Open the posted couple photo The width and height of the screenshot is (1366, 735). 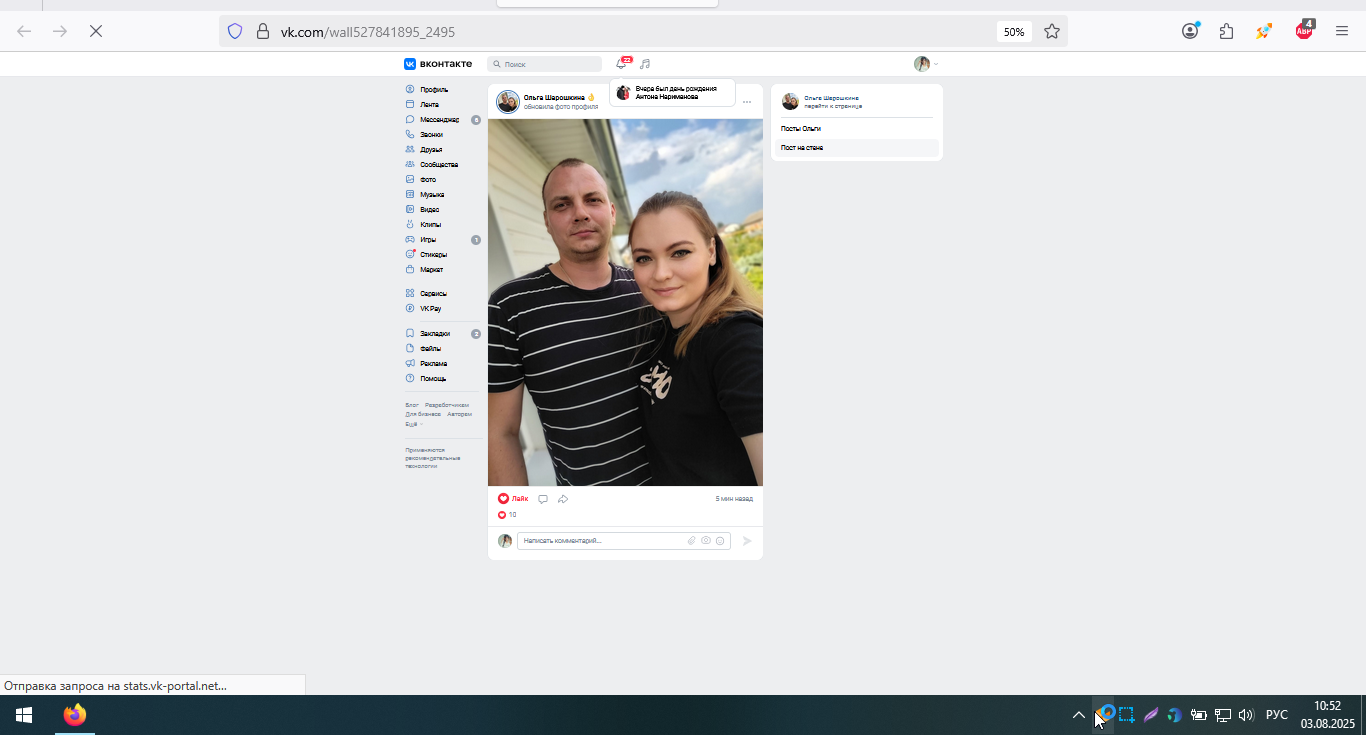point(625,302)
